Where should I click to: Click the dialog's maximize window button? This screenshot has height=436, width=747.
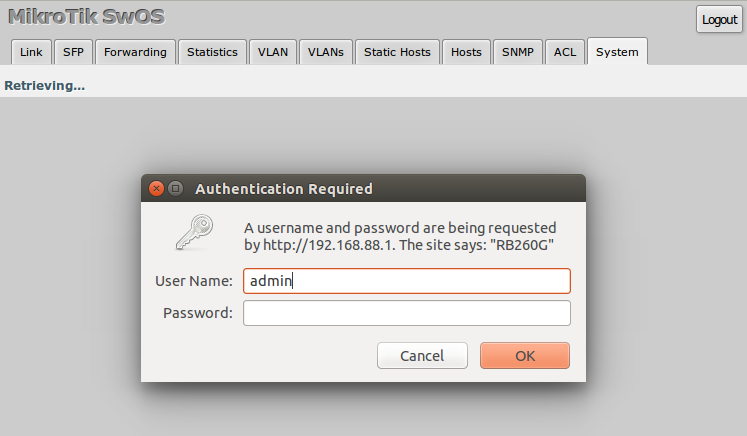coord(176,189)
